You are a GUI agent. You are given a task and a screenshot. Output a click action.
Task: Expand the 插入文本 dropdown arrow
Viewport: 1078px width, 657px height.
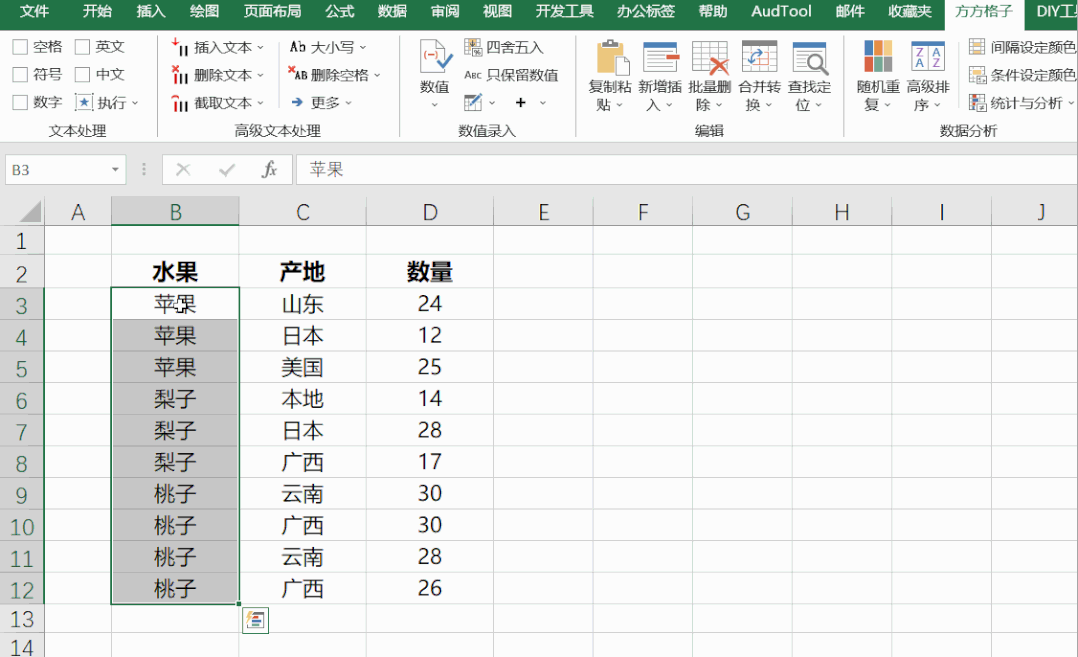pos(261,47)
